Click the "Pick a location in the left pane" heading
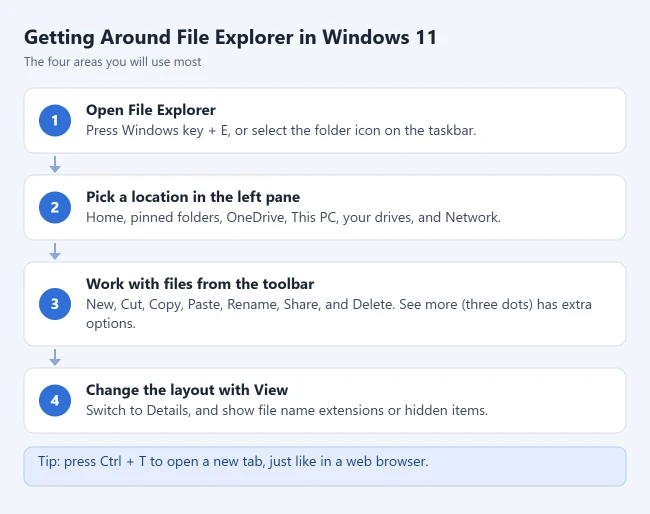The width and height of the screenshot is (650, 514). click(x=193, y=197)
